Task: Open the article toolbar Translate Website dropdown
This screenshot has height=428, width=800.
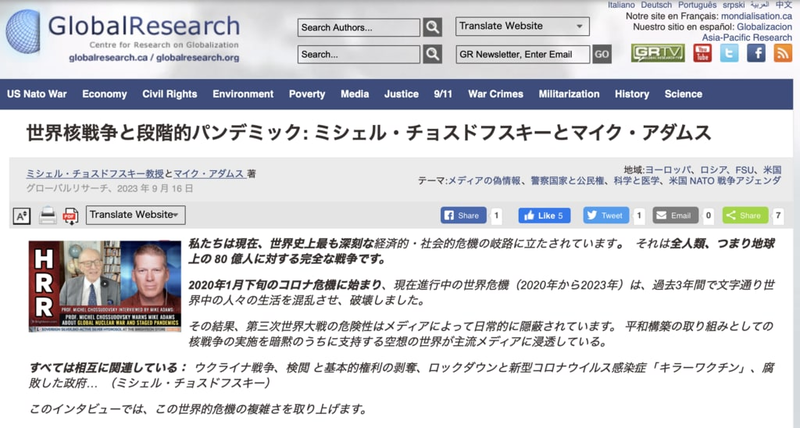Action: [136, 215]
